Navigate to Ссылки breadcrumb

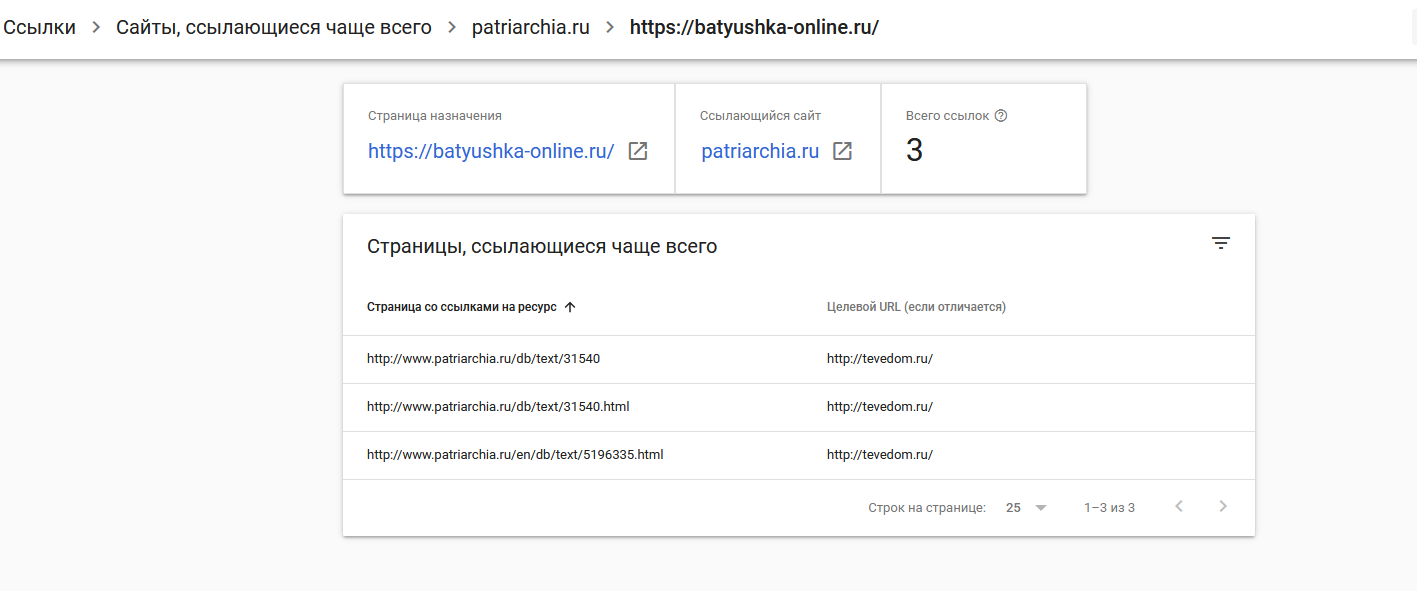coord(38,27)
